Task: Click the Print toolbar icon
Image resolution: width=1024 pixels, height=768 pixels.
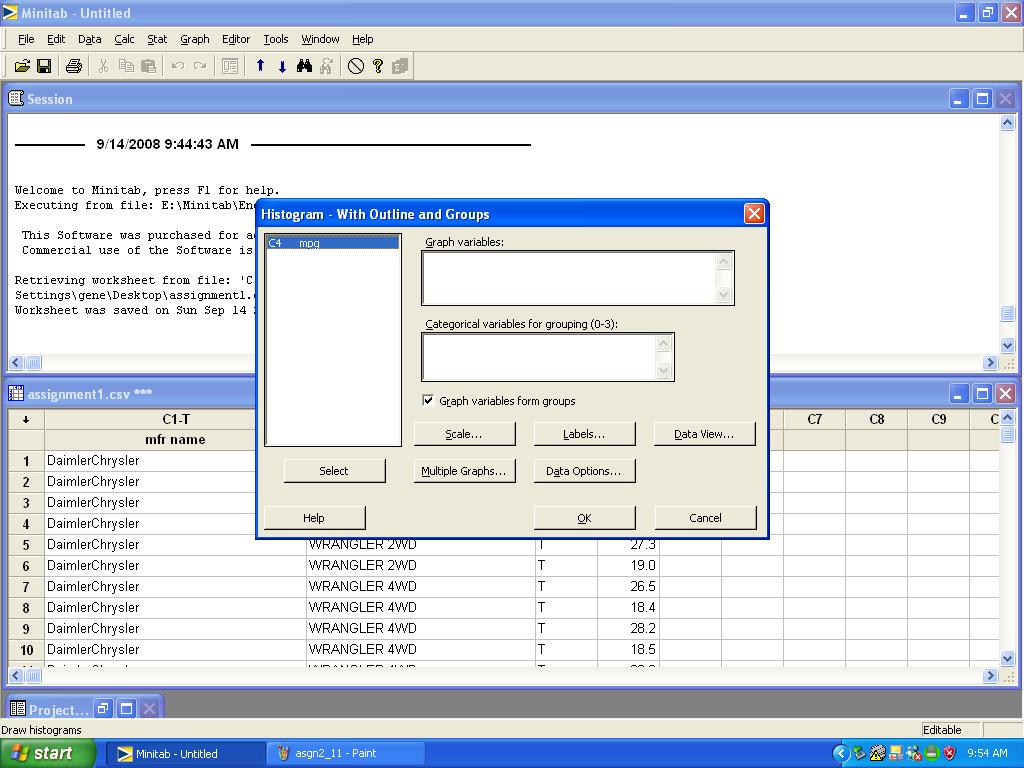Action: (73, 66)
